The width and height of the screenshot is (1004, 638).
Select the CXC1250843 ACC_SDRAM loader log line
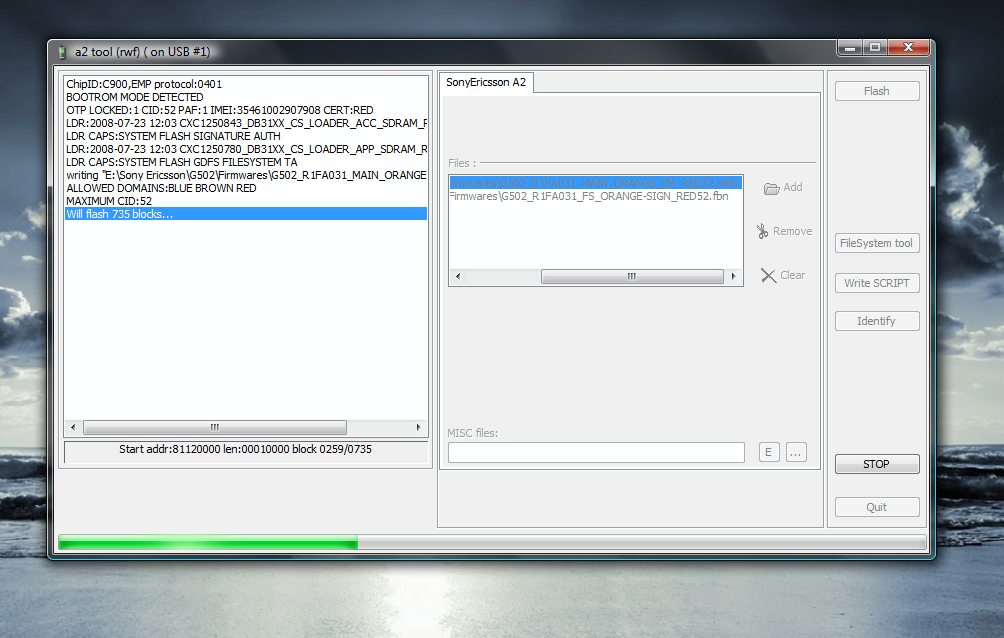click(246, 123)
